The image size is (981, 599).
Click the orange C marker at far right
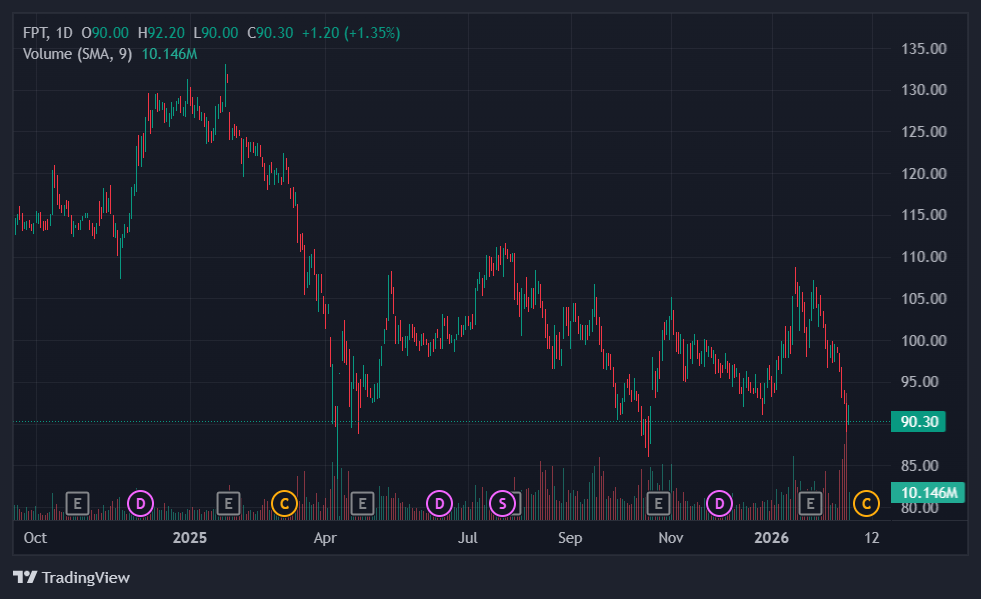pos(867,502)
